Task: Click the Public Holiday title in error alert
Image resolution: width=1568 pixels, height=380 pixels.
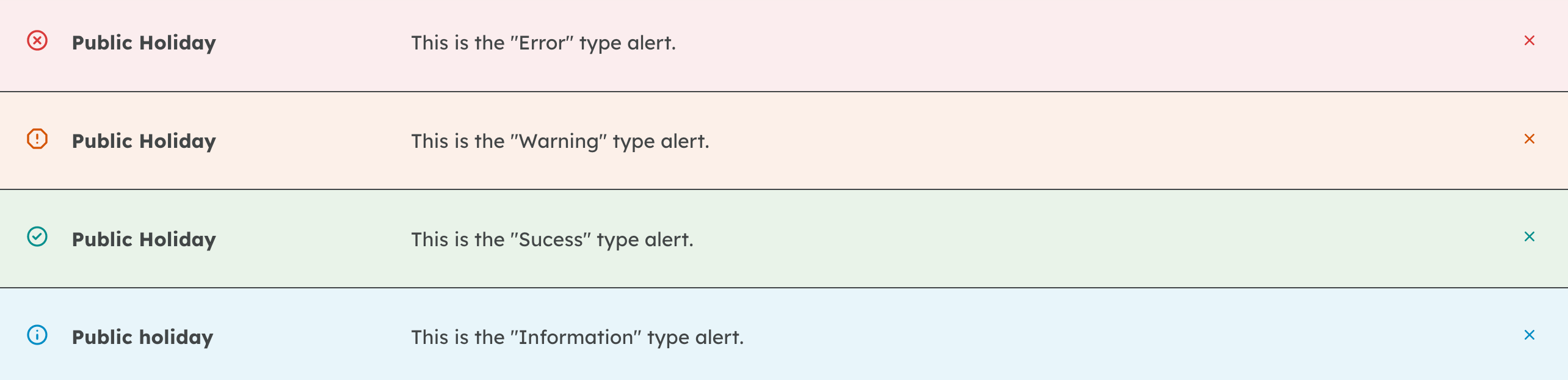Action: pyautogui.click(x=144, y=43)
